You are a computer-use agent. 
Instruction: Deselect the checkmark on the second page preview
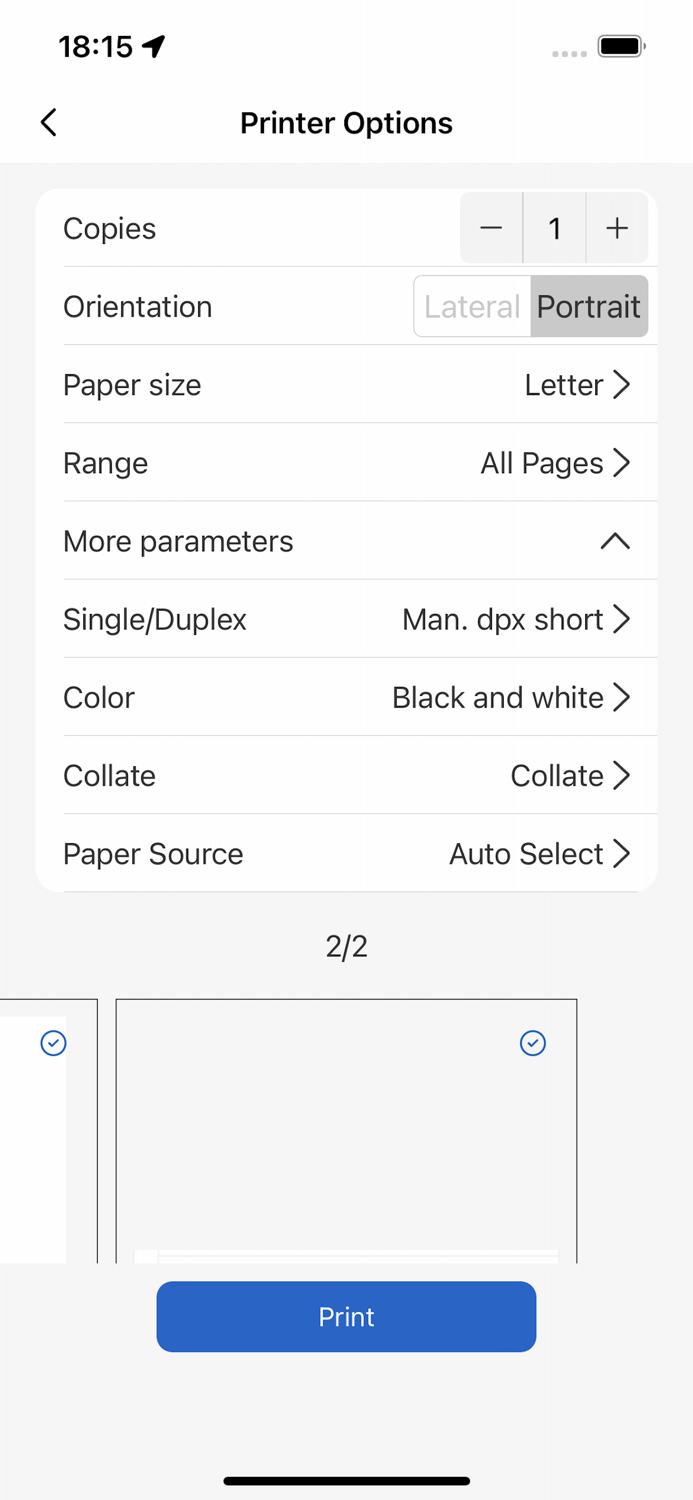(533, 1043)
